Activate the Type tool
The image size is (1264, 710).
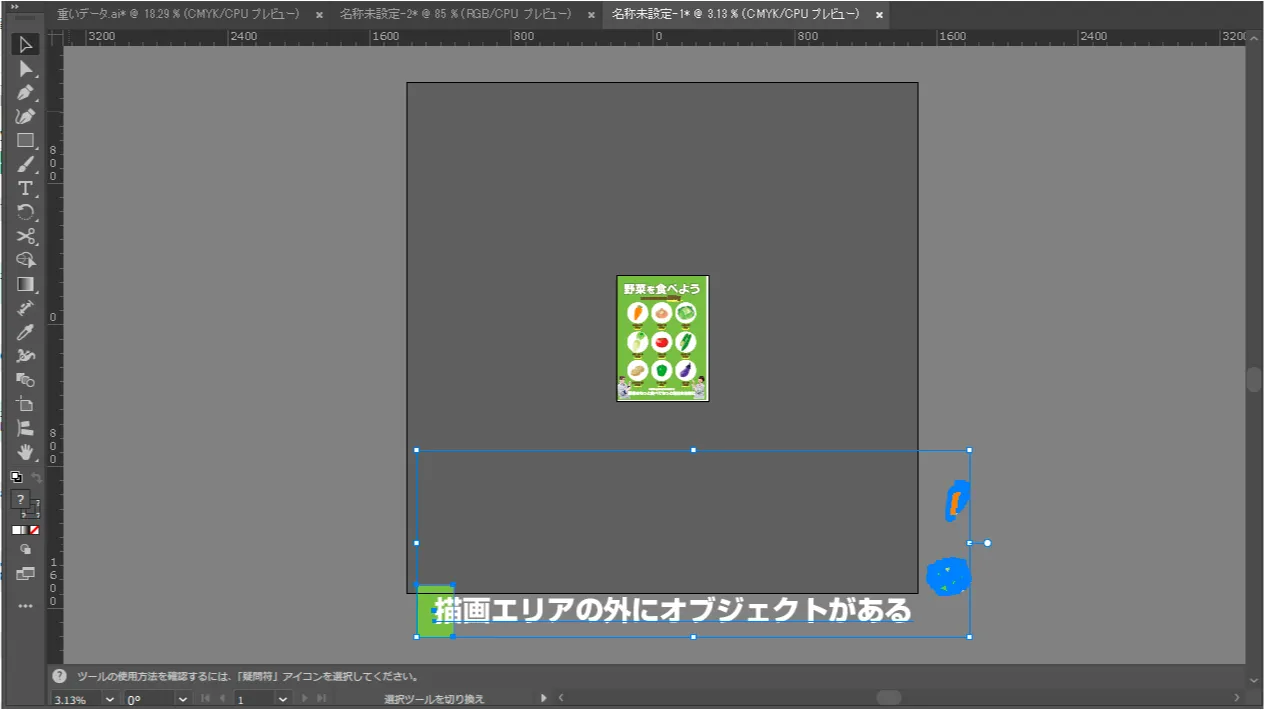[26, 188]
